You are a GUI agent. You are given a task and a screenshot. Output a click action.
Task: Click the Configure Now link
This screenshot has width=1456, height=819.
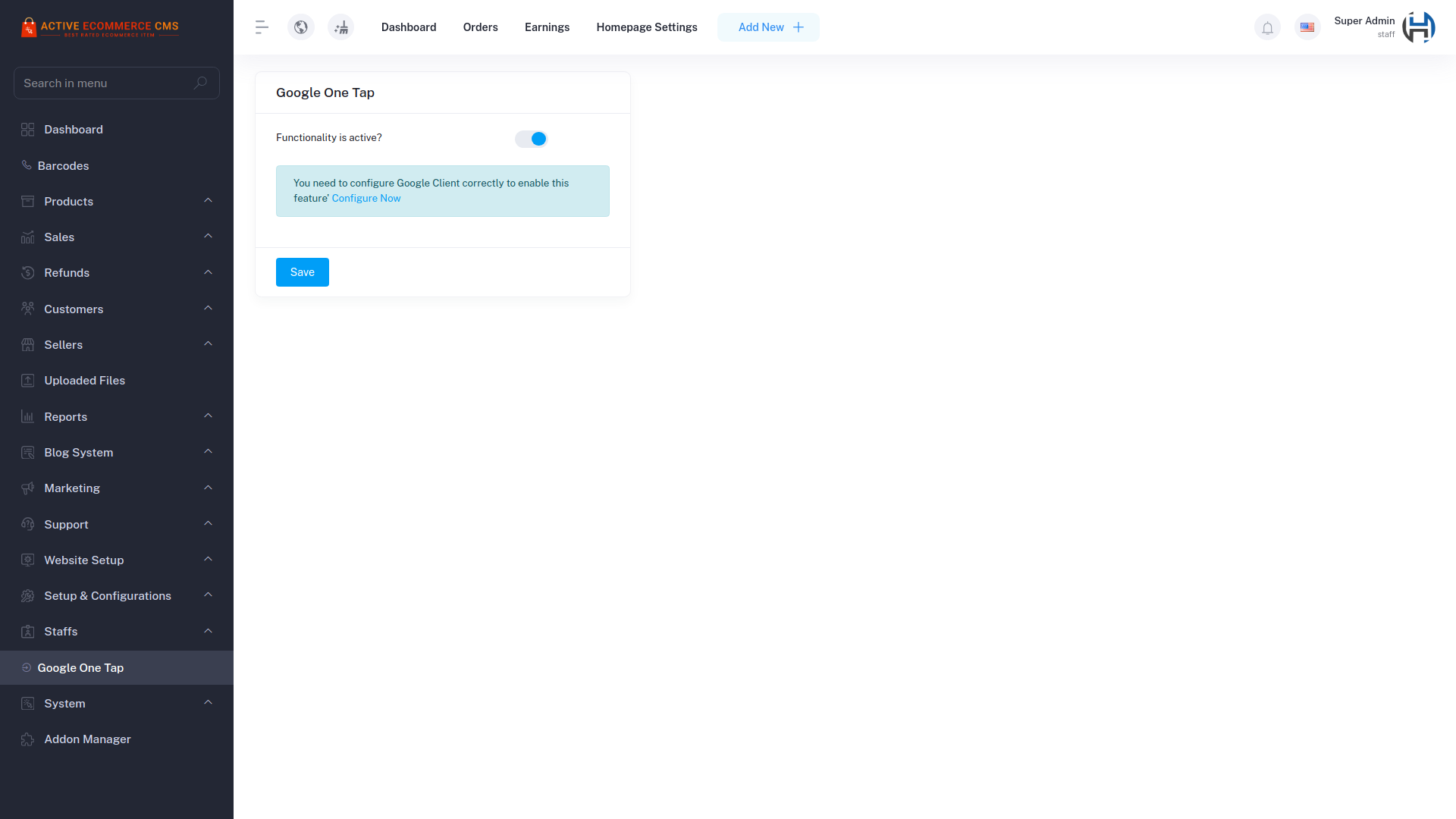[366, 198]
